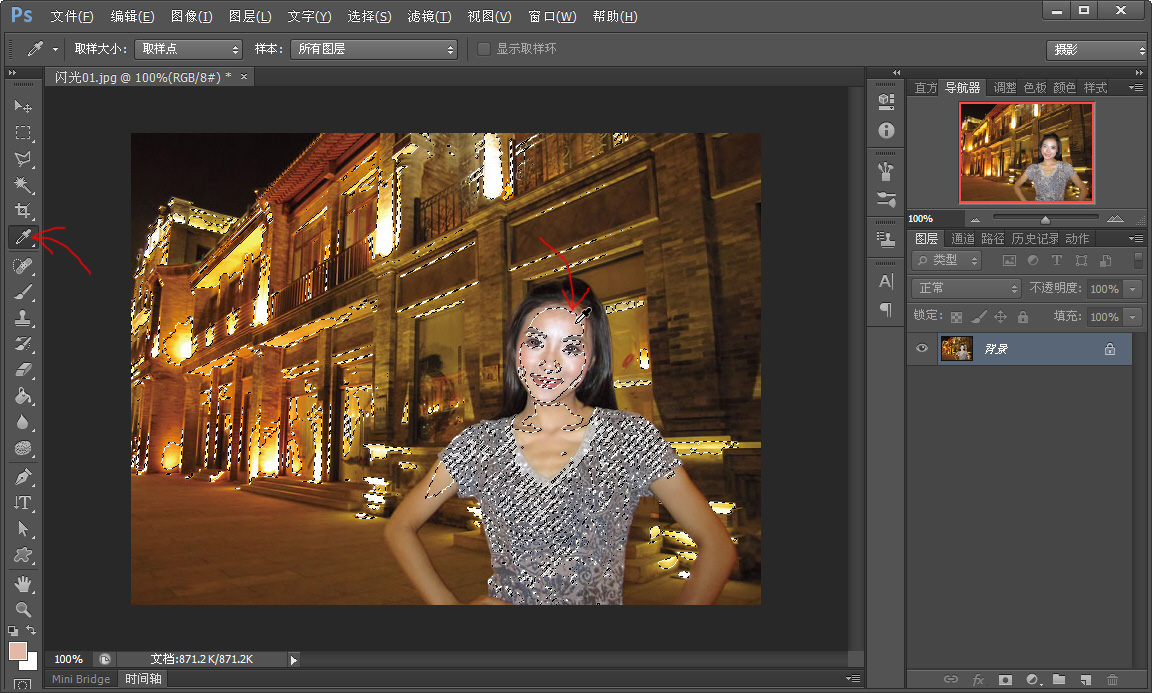Viewport: 1152px width, 693px height.
Task: Choose the Lasso tool
Action: [23, 159]
